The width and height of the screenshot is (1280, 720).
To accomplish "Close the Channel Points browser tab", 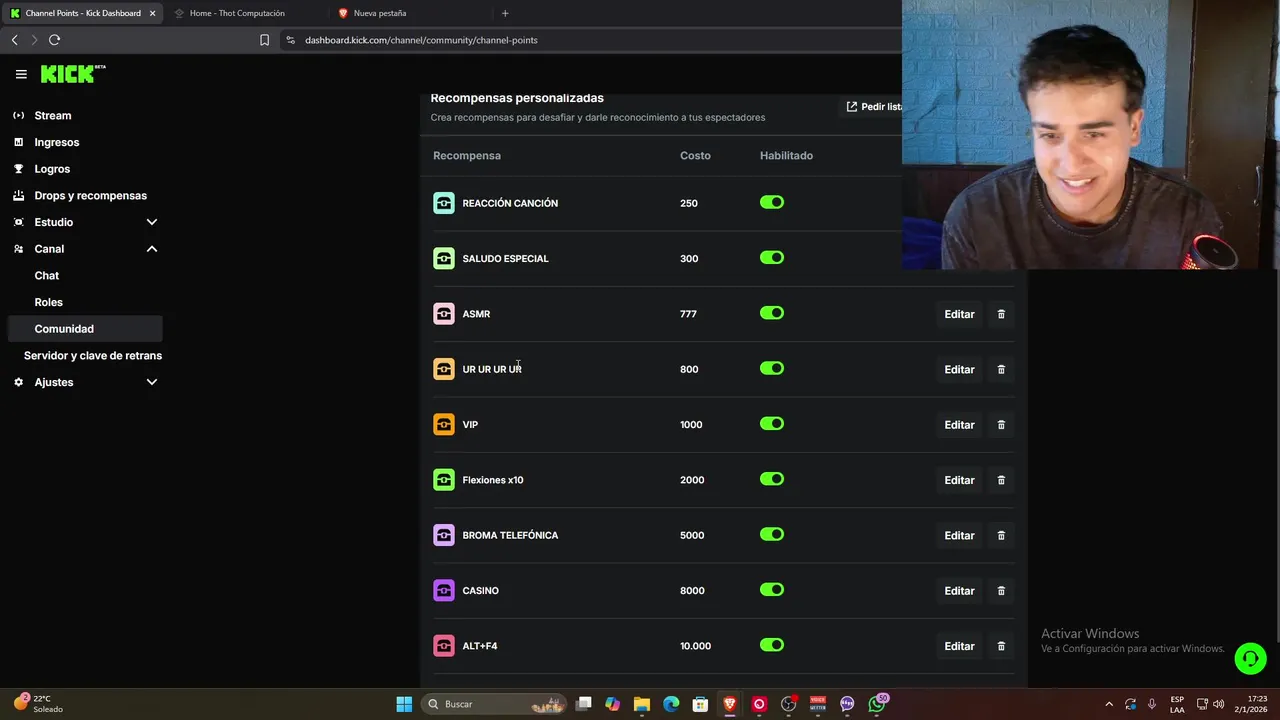I will tap(152, 13).
